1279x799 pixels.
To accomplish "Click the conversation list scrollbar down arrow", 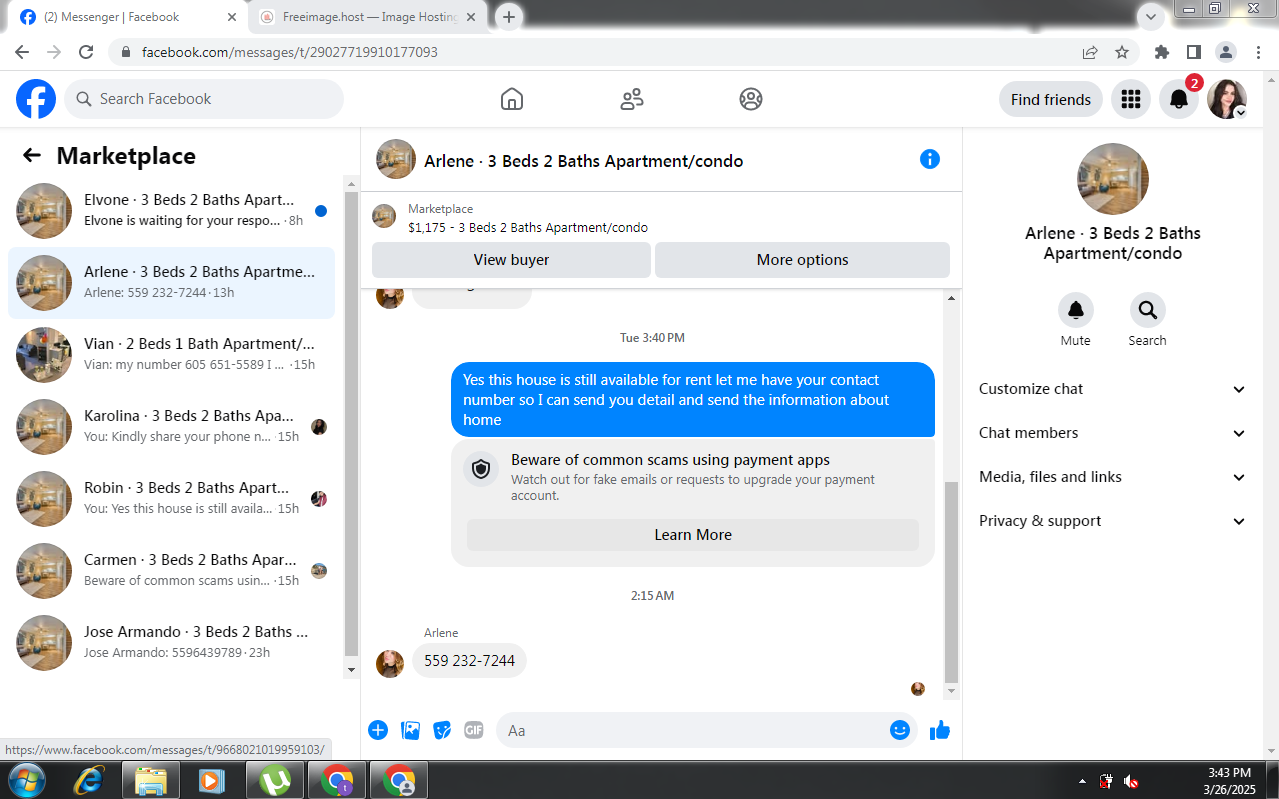I will (x=351, y=669).
